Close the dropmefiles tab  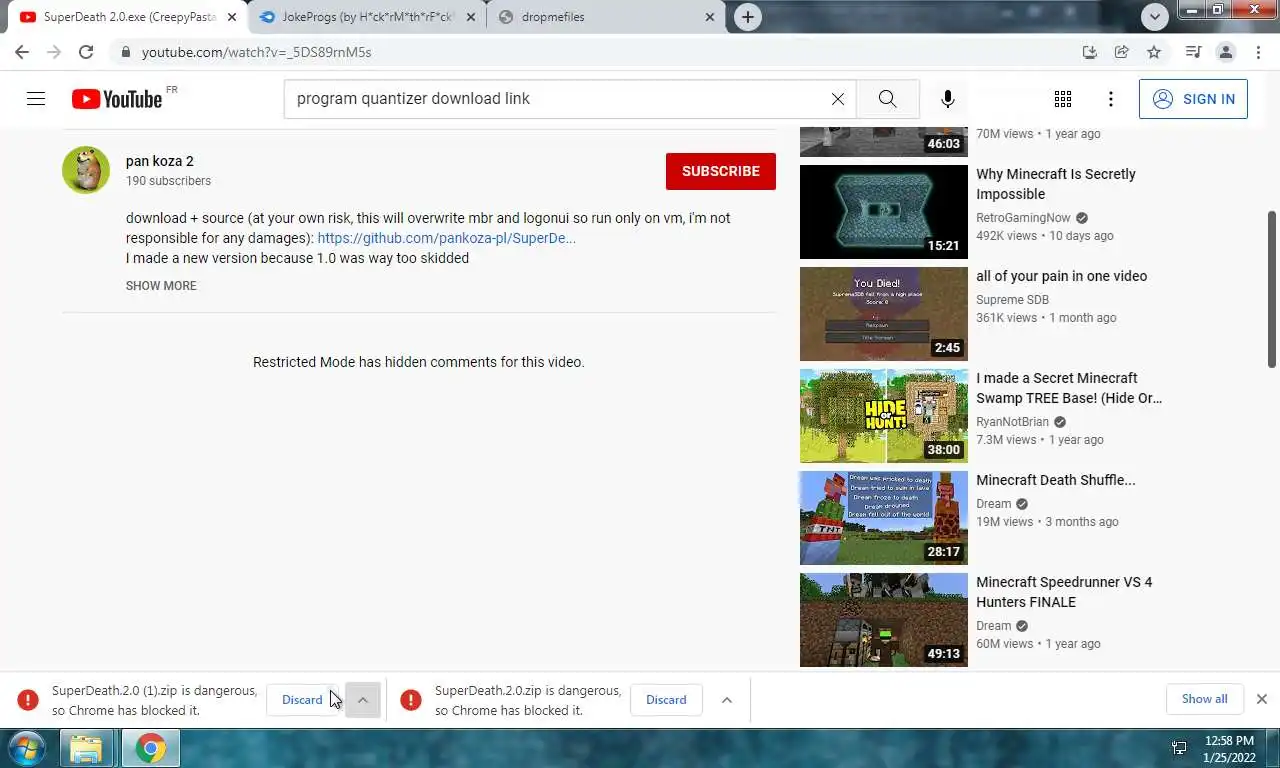[x=711, y=17]
